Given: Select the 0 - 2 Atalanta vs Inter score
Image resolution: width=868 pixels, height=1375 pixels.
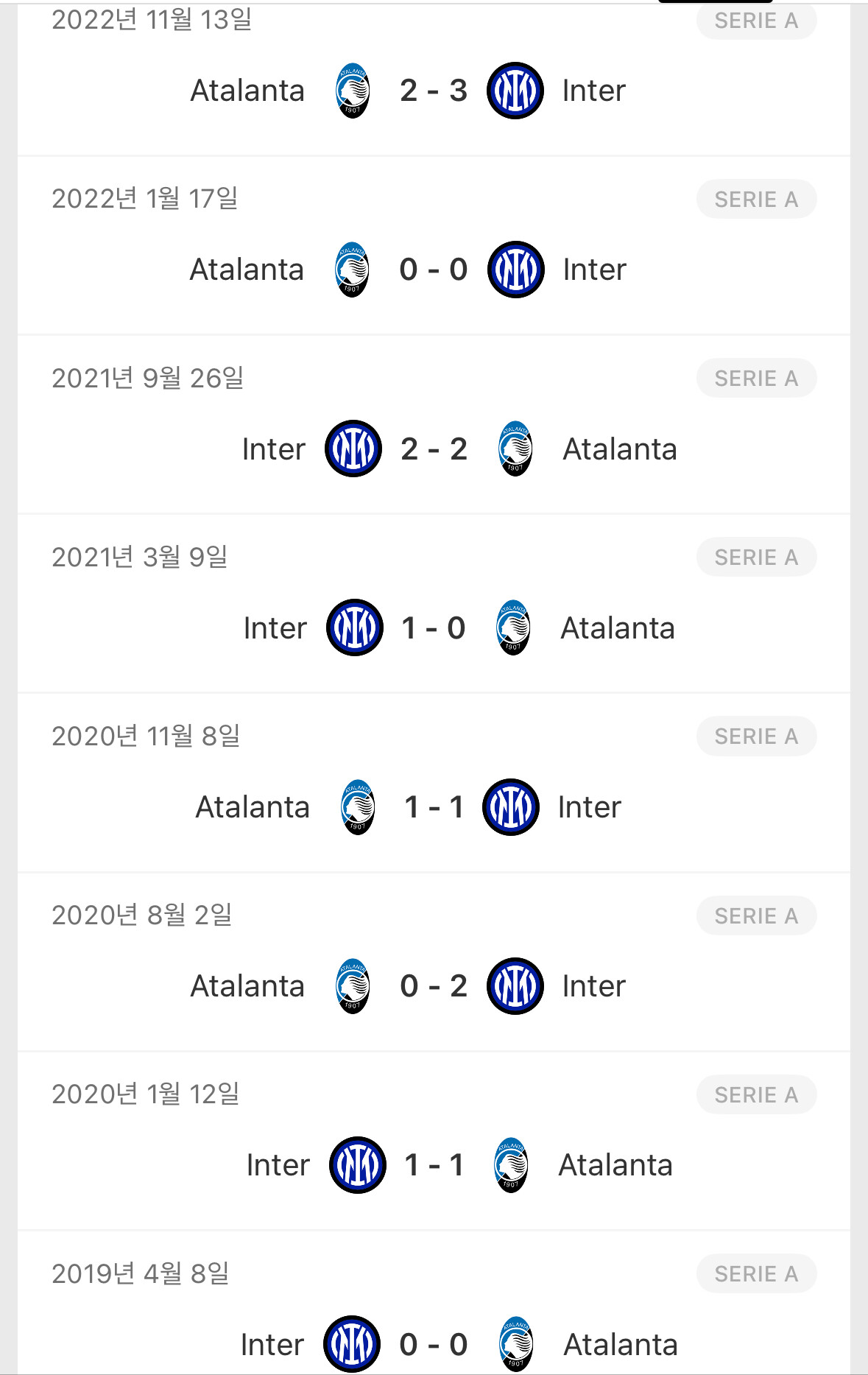Looking at the screenshot, I should [x=434, y=986].
